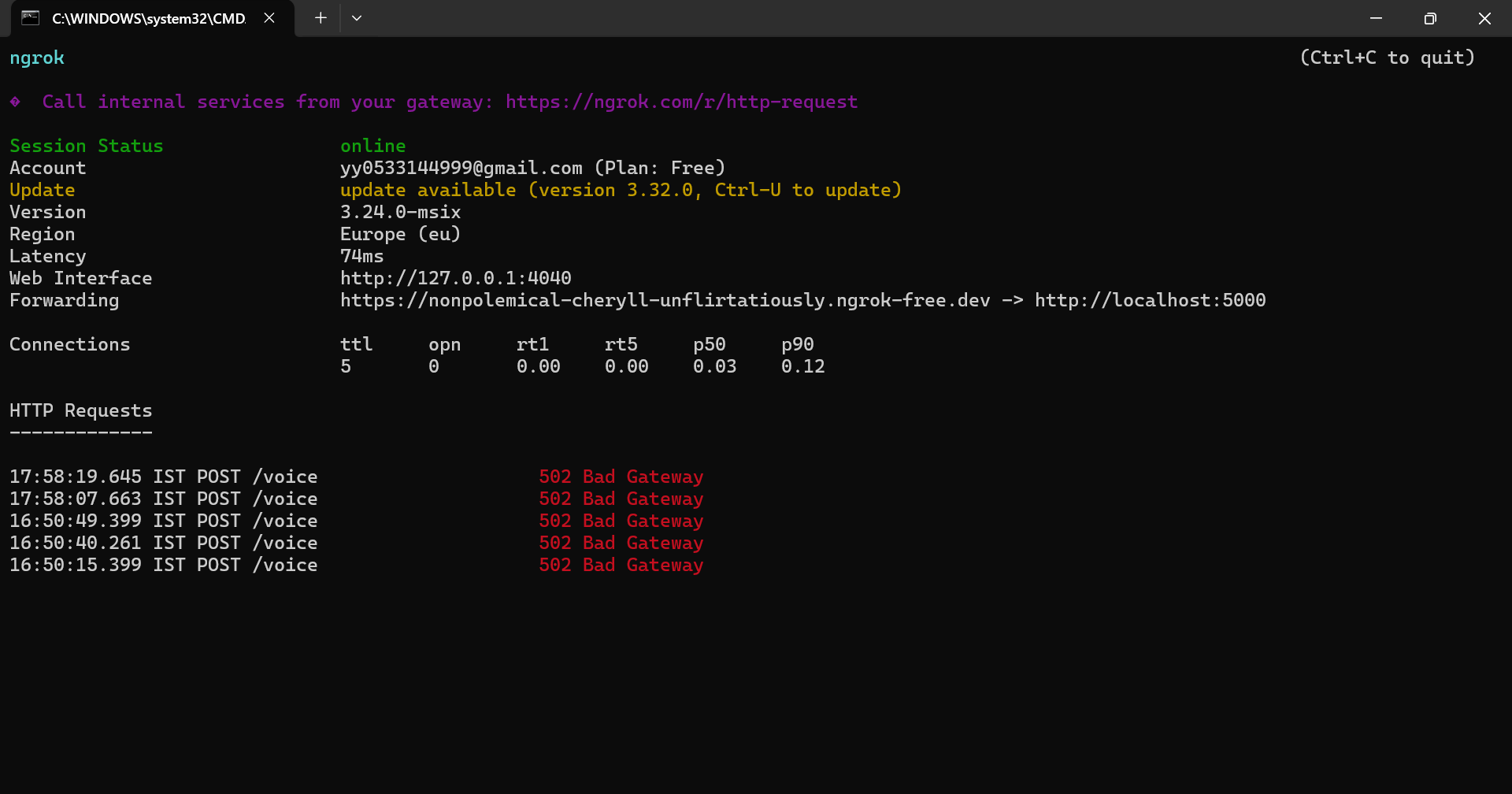Click the update available version 3.32.0 message
Screen dimensions: 1512x794
[x=621, y=190]
